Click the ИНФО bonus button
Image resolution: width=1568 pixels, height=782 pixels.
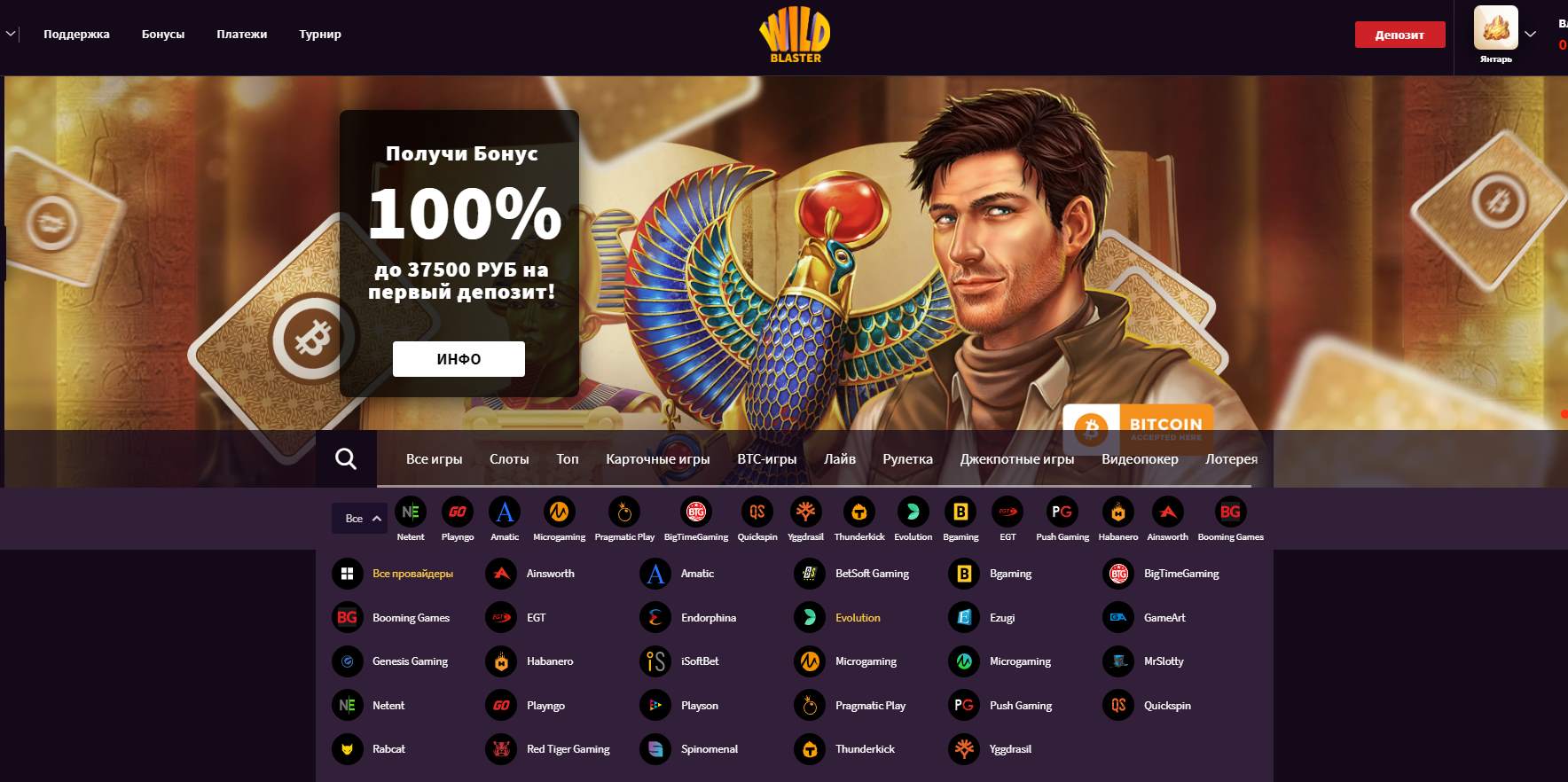tap(459, 359)
